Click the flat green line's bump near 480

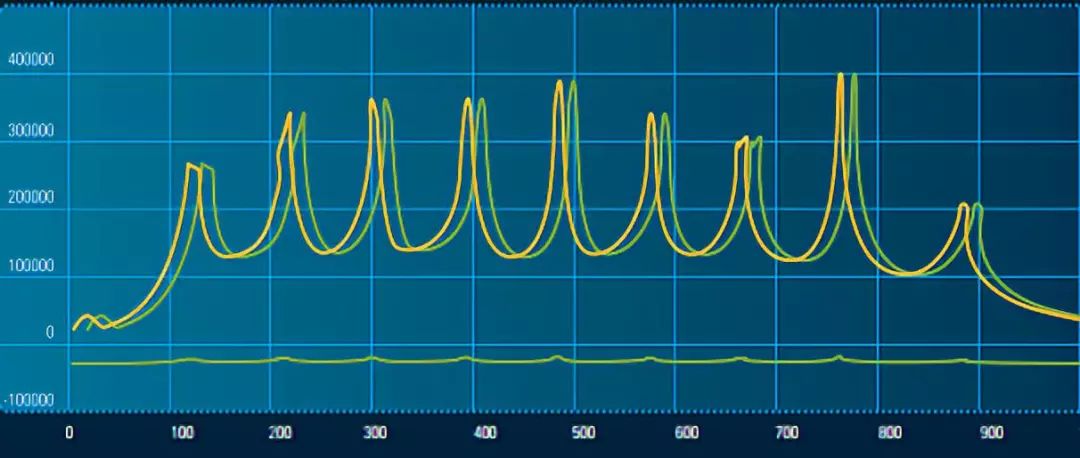[x=557, y=356]
